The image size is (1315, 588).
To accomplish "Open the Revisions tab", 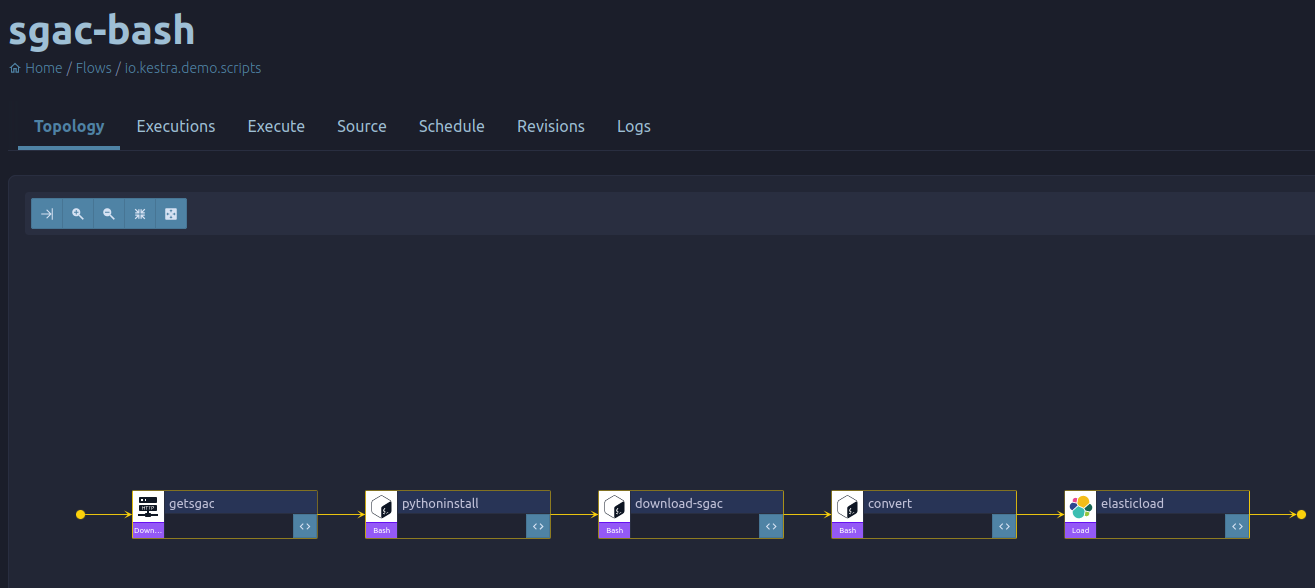I will coord(551,126).
